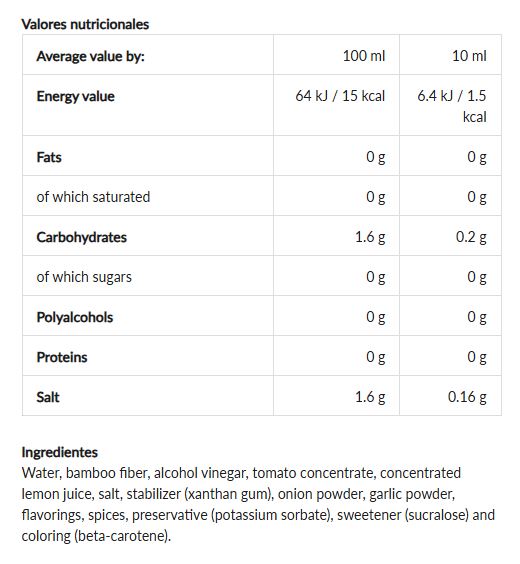Select the Carbohydrates row label
This screenshot has width=520, height=564.
coord(82,237)
